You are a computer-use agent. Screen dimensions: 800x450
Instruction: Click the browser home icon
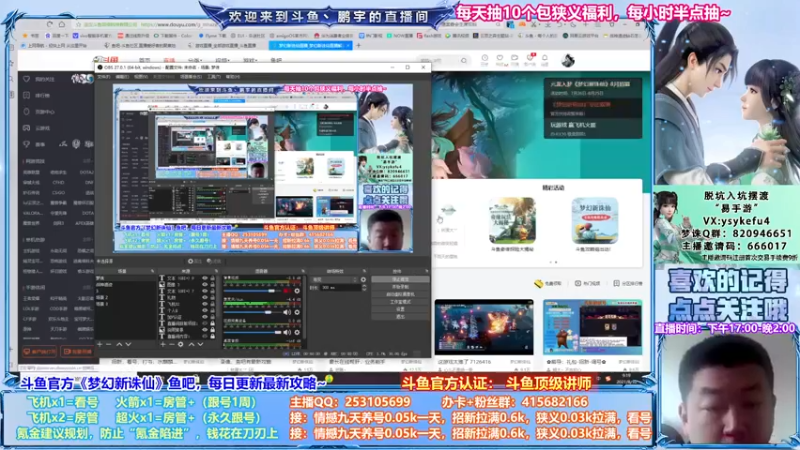pos(61,24)
